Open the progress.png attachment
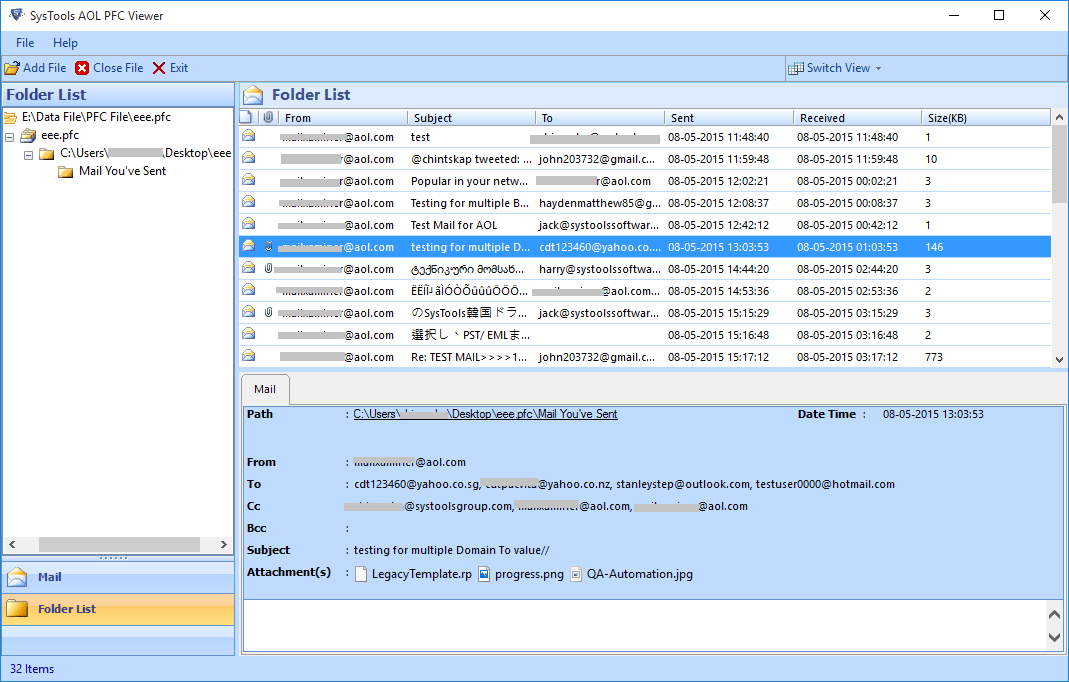 pyautogui.click(x=522, y=574)
